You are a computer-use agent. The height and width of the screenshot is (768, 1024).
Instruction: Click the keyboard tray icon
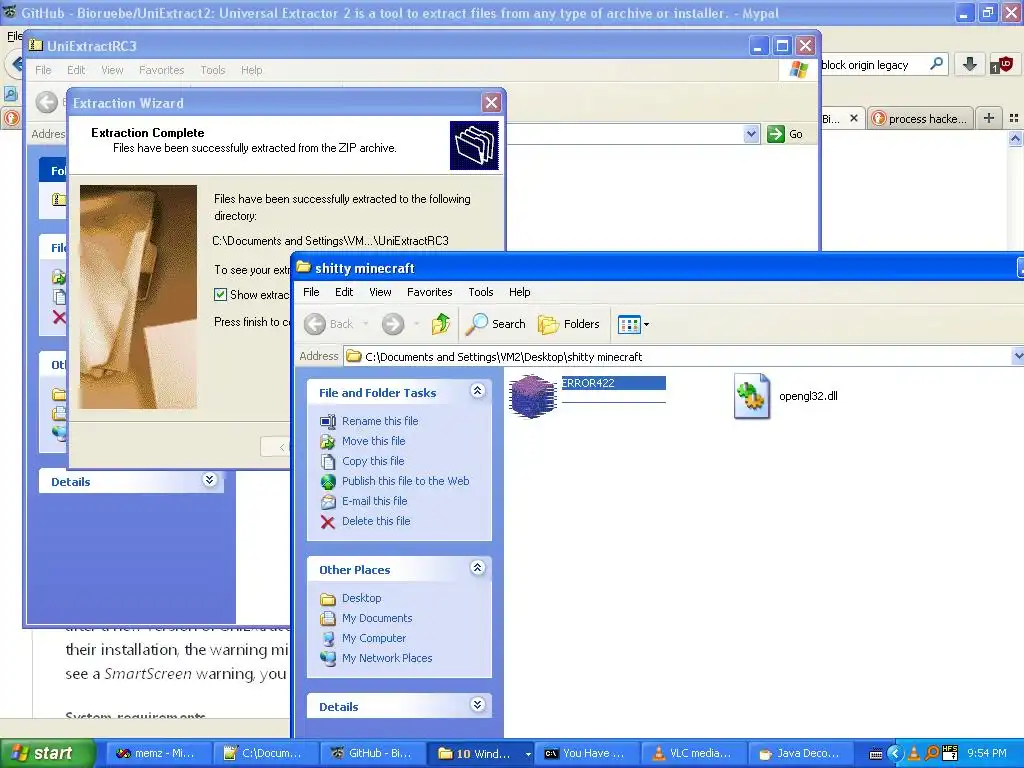point(876,754)
